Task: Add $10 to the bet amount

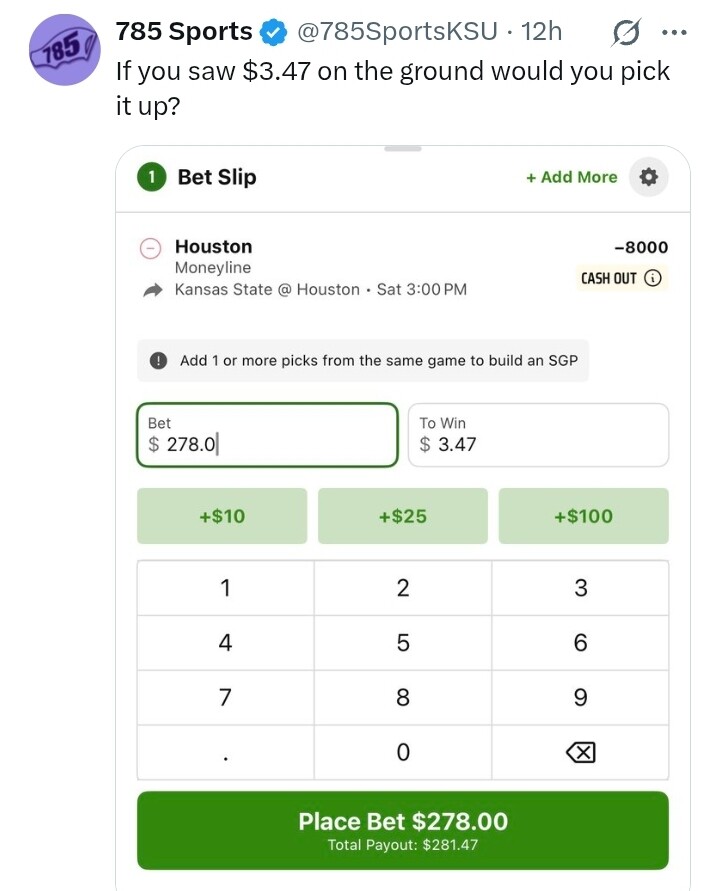Action: (222, 516)
